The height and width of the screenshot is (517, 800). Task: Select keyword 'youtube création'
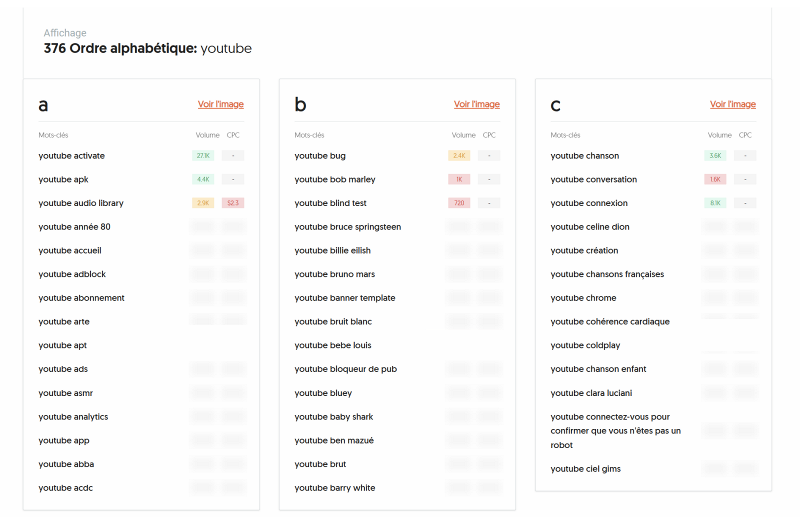[585, 251]
